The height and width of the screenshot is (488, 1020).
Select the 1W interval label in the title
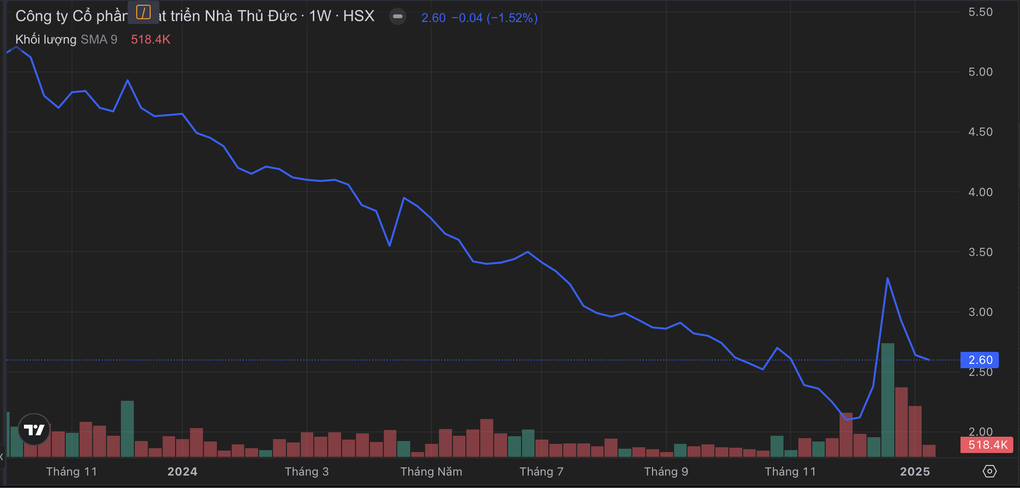(x=321, y=18)
